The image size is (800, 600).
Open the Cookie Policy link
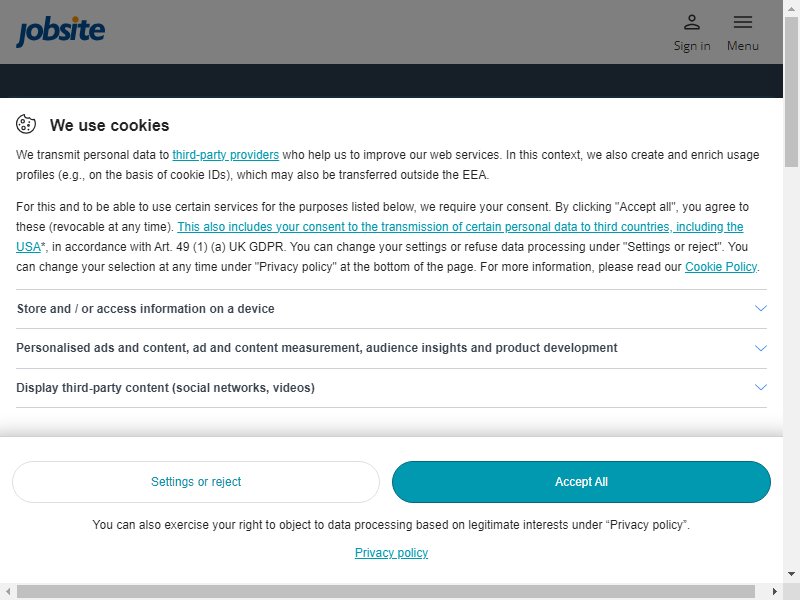721,267
